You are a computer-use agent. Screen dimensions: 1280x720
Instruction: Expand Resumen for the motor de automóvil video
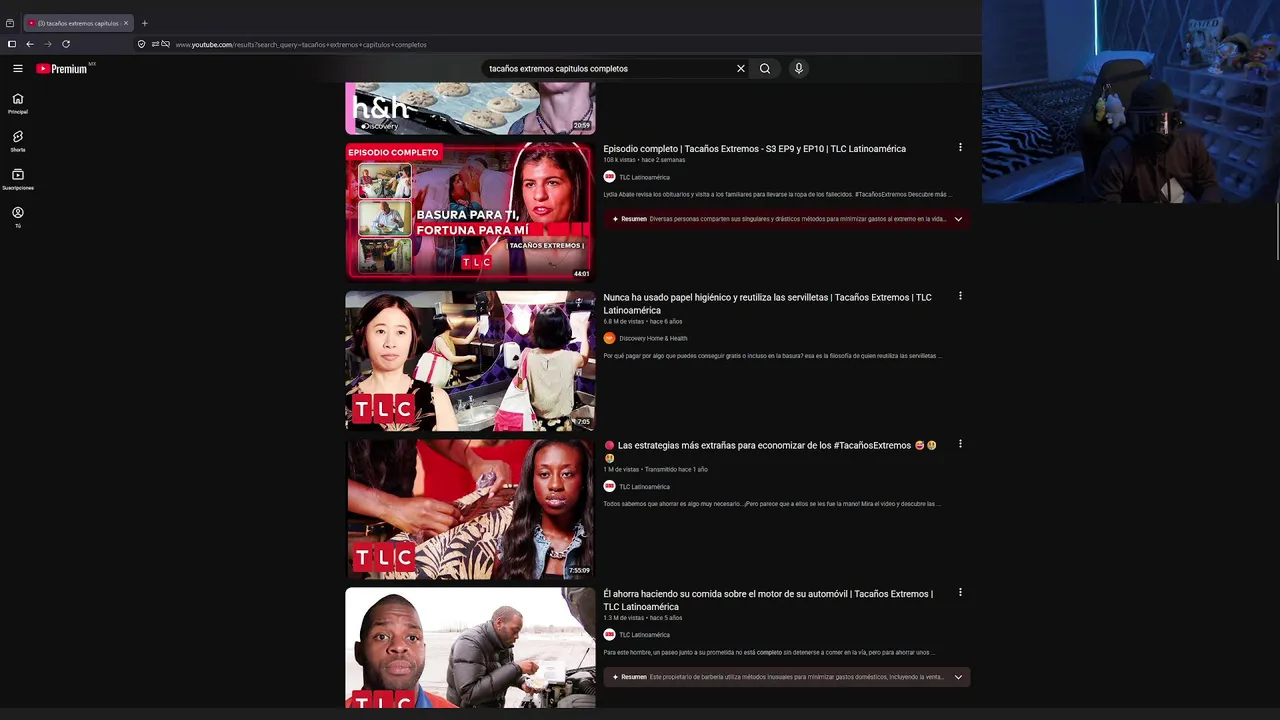pos(958,677)
